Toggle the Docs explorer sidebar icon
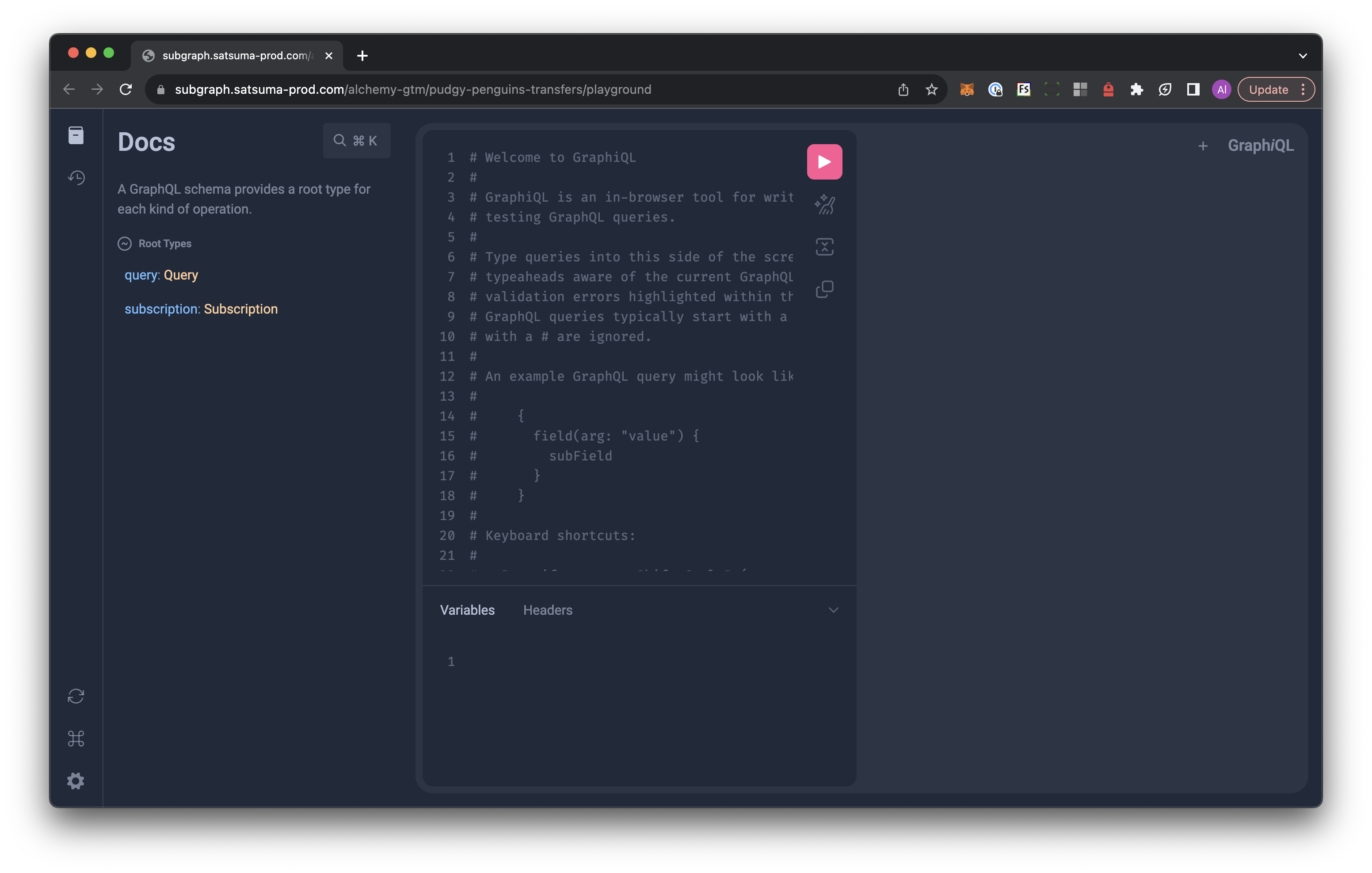This screenshot has height=873, width=1372. tap(76, 136)
